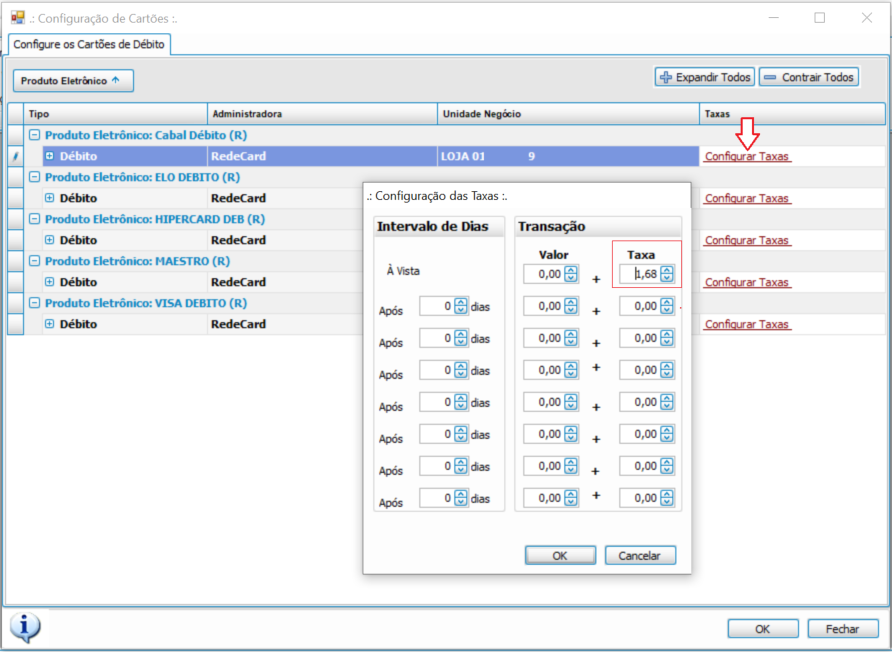Open Configurar Taxas for ELO DEBITO
The image size is (892, 652).
[746, 199]
